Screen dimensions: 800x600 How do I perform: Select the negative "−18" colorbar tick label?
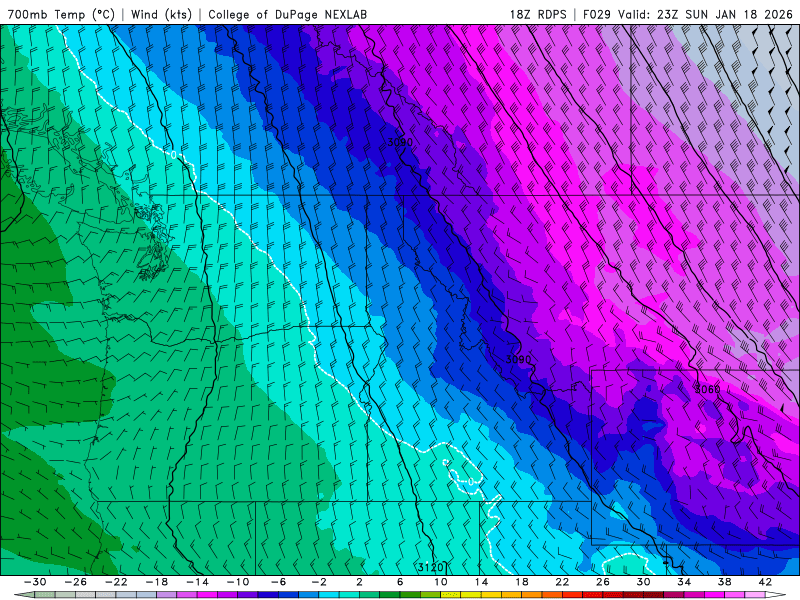157,582
